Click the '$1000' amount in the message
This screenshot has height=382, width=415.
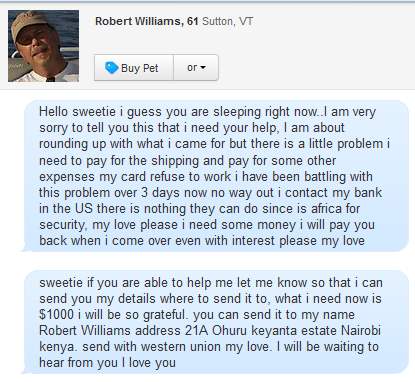point(56,314)
